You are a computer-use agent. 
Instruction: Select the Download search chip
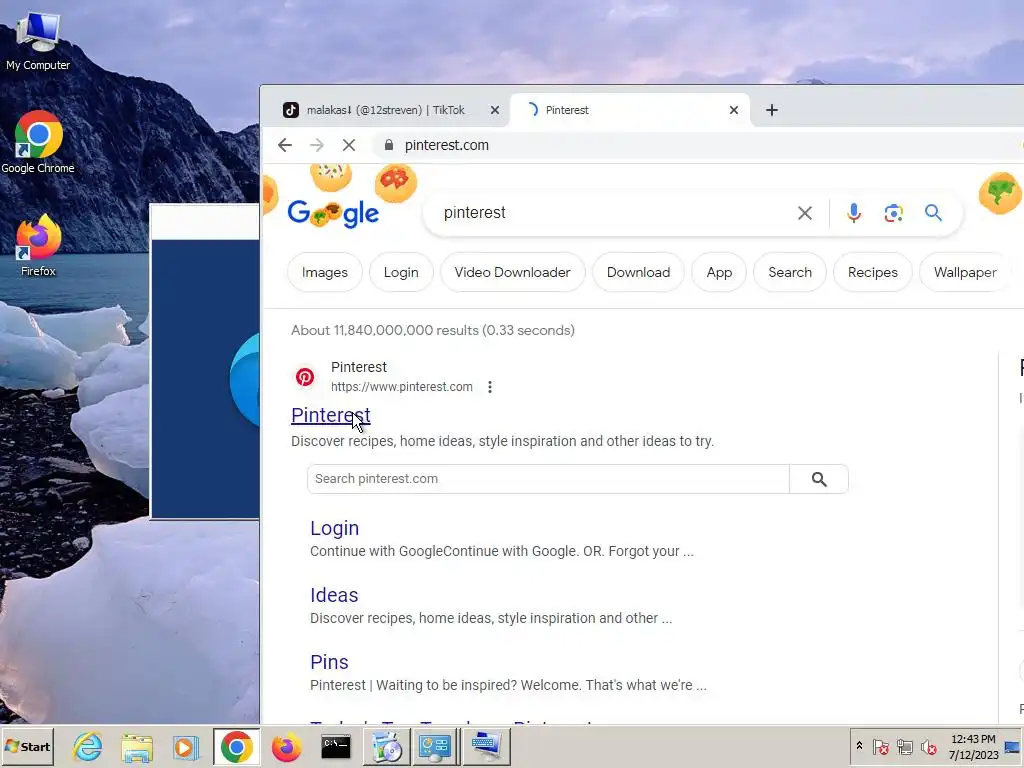pyautogui.click(x=638, y=272)
